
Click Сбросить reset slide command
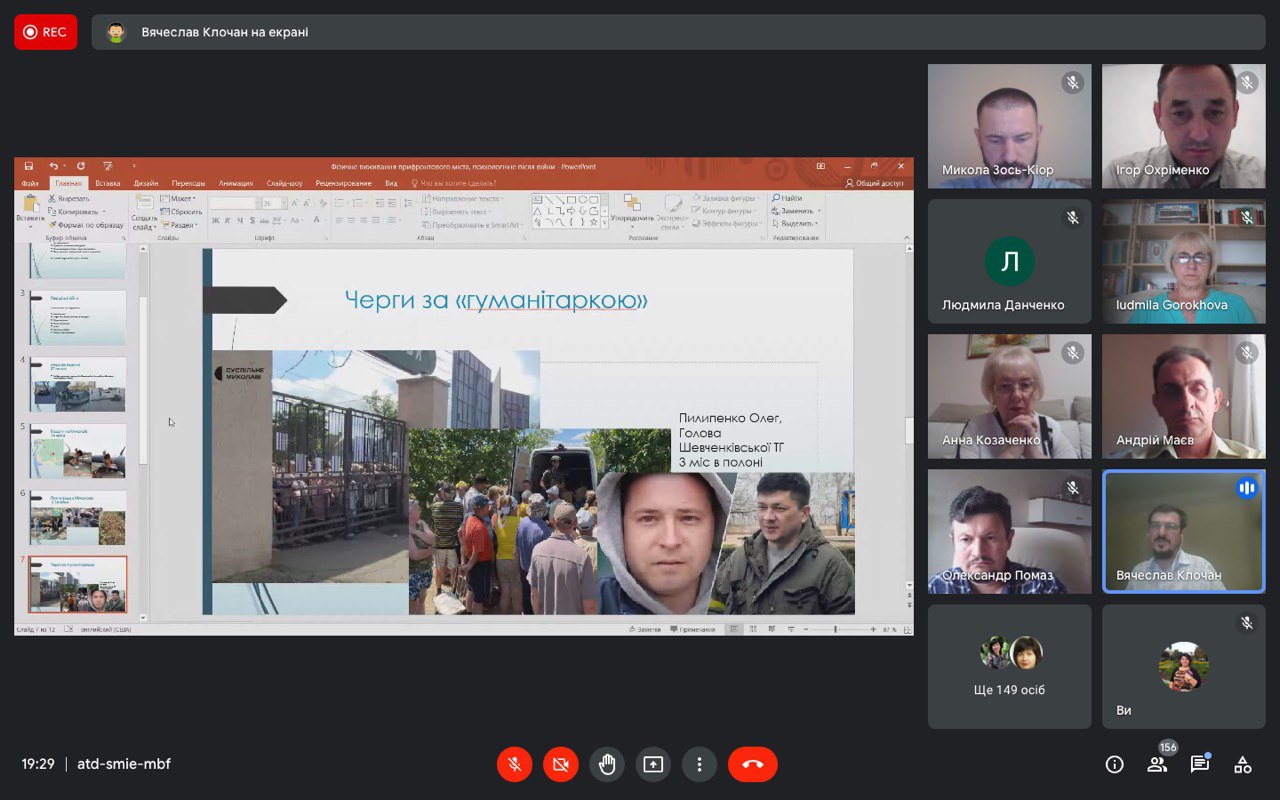point(182,211)
